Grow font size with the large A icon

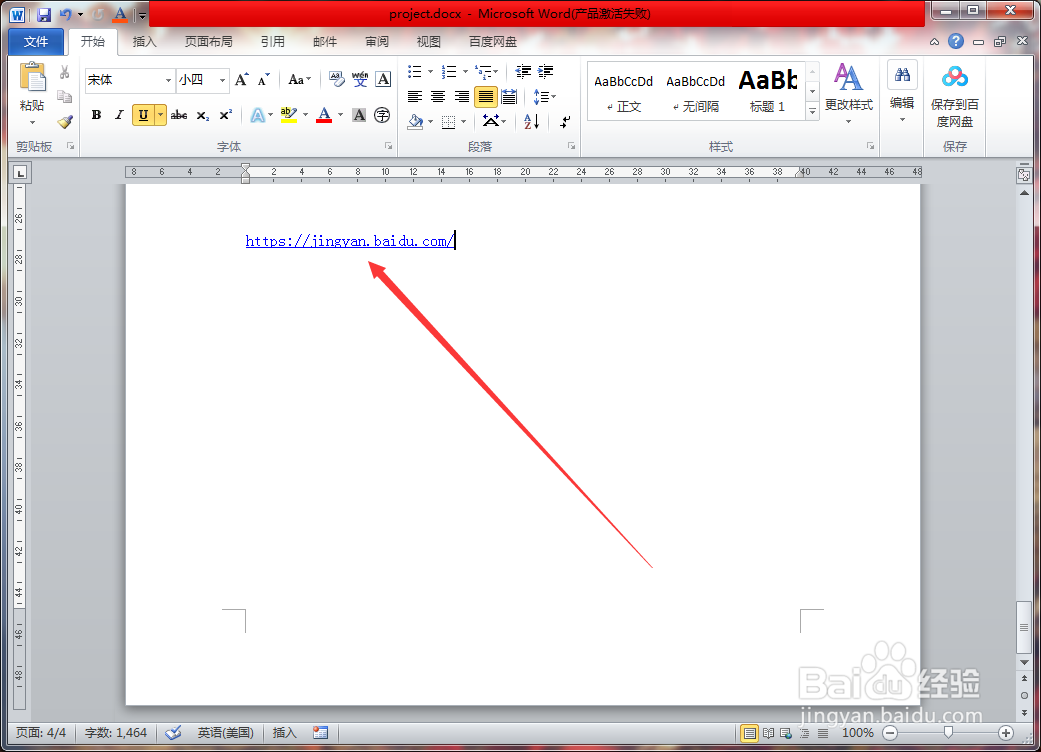pyautogui.click(x=242, y=80)
